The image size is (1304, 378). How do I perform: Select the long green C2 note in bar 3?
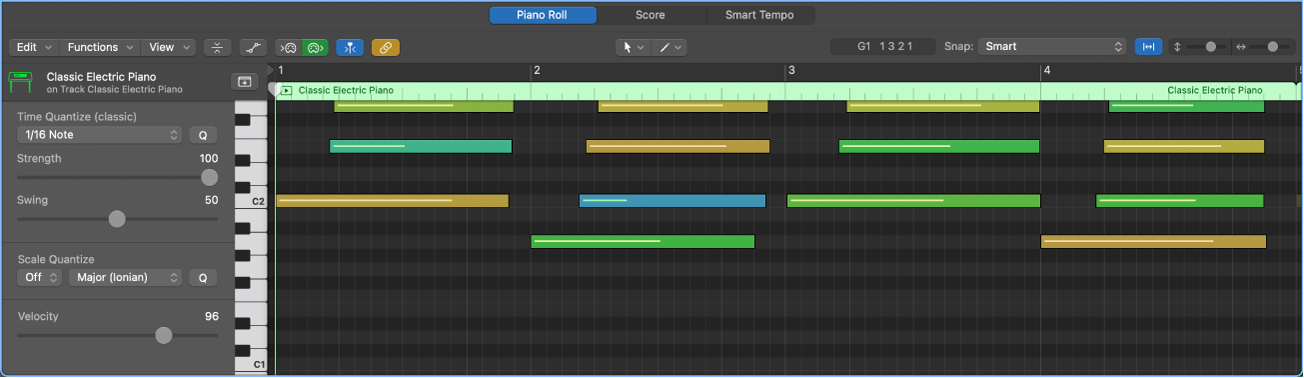914,201
